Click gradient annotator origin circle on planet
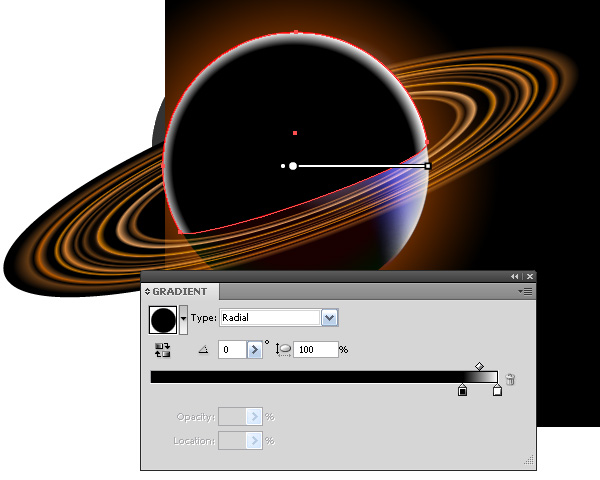600x480 pixels. pyautogui.click(x=293, y=166)
